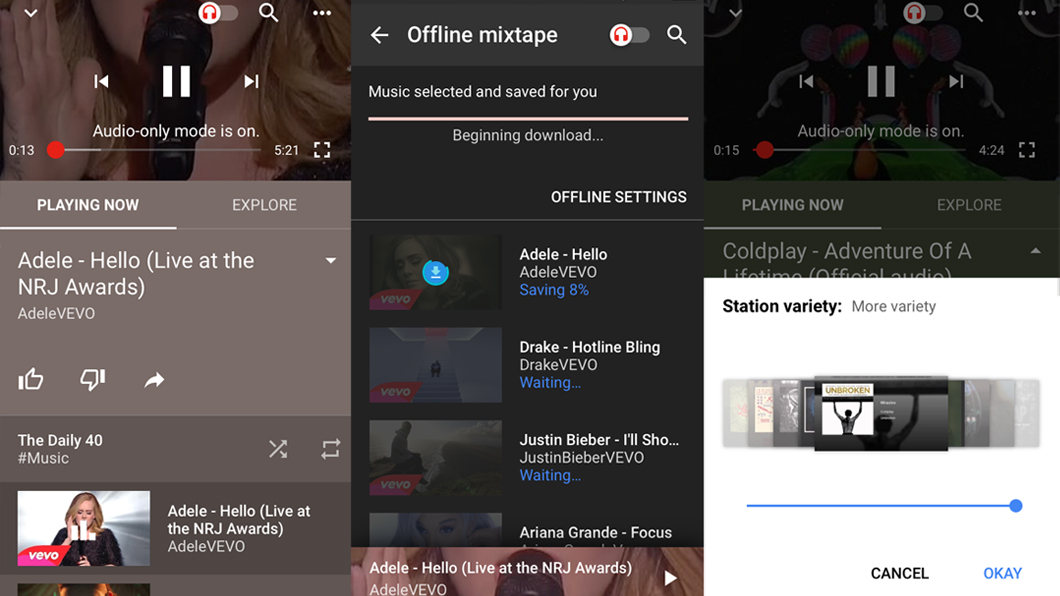Open OFFLINE SETTINGS

tap(619, 197)
